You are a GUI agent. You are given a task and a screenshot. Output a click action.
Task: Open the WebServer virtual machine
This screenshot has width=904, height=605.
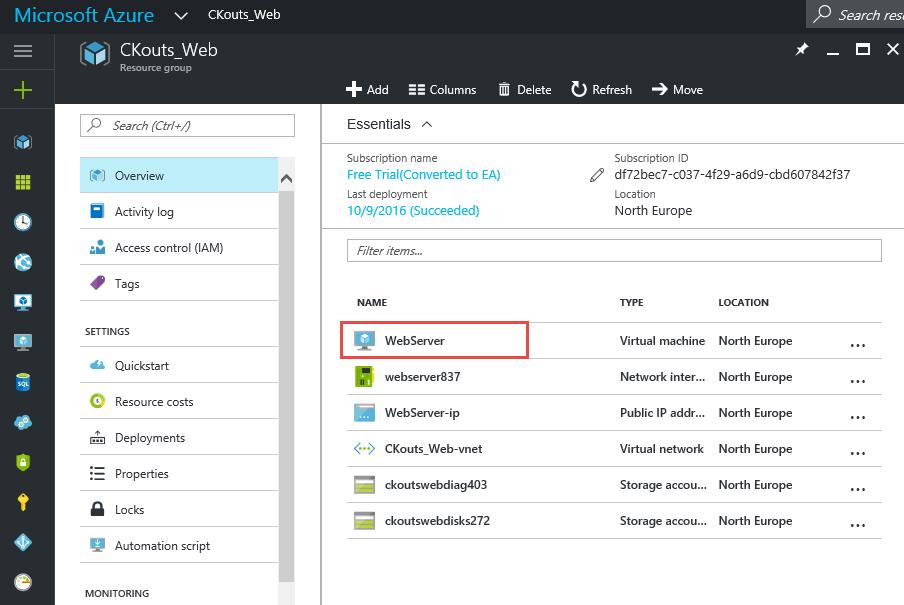tap(415, 341)
